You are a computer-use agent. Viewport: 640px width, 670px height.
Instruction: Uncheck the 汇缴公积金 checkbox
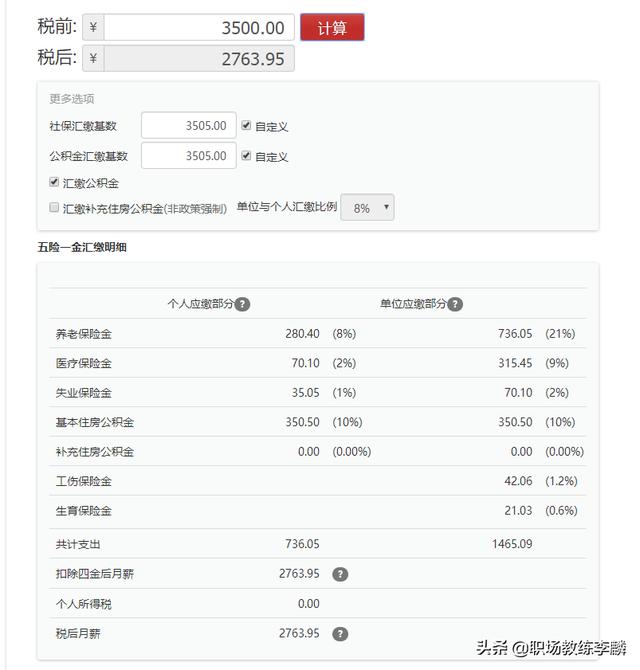(x=54, y=182)
